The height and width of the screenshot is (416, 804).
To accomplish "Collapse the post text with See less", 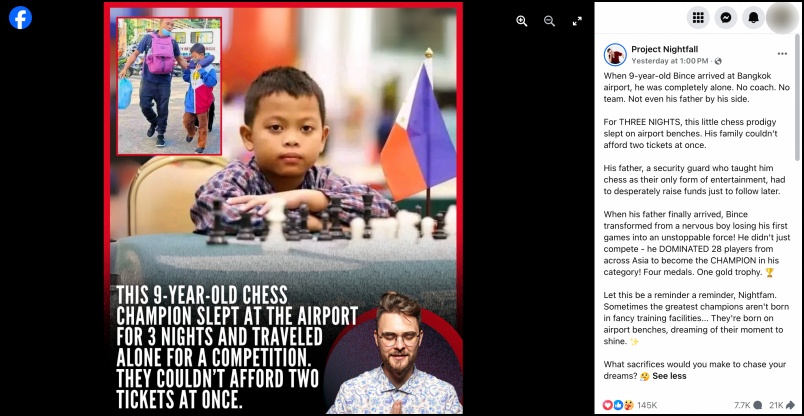I will point(669,376).
